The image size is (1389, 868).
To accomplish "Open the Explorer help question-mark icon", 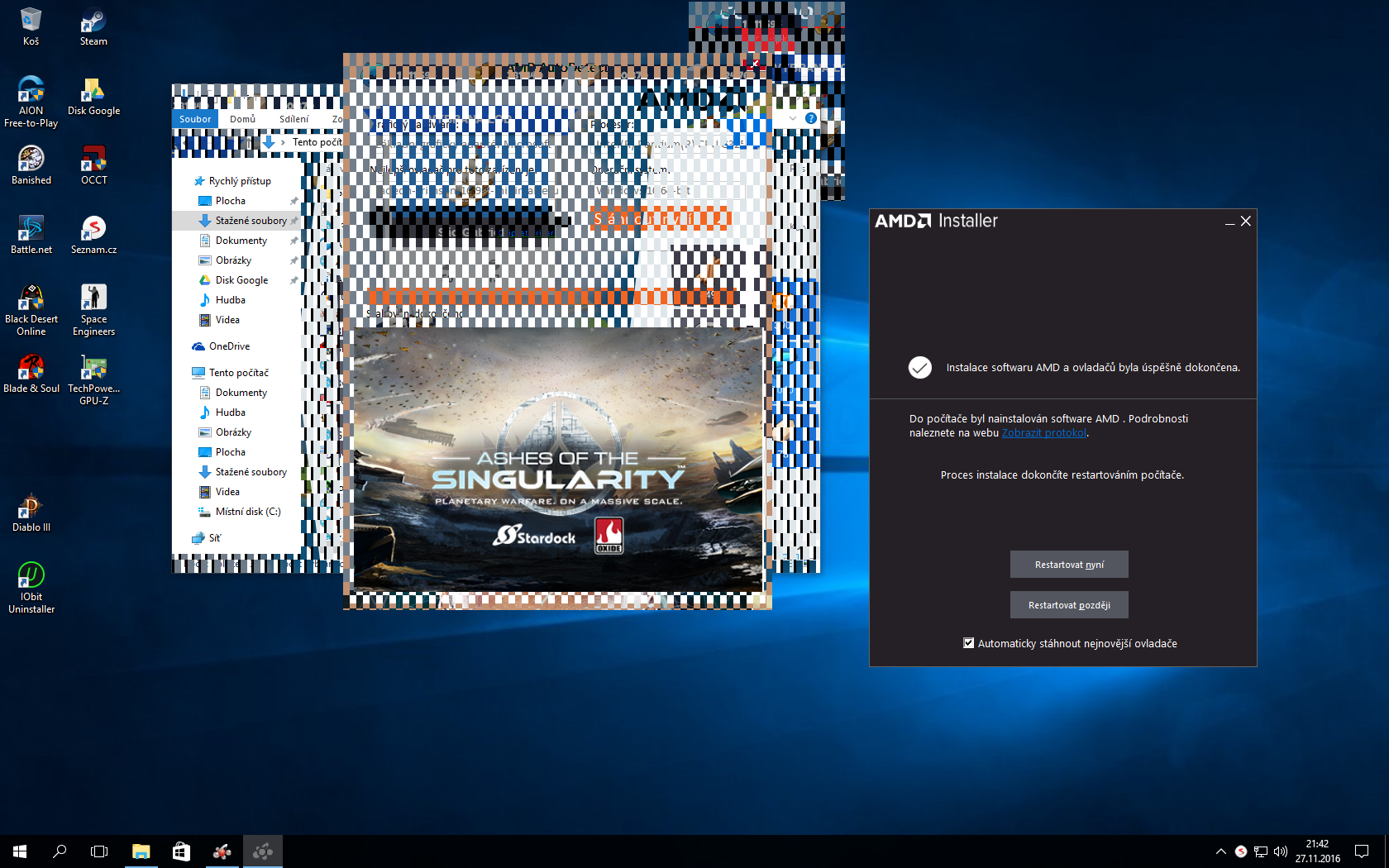I will pos(811,118).
